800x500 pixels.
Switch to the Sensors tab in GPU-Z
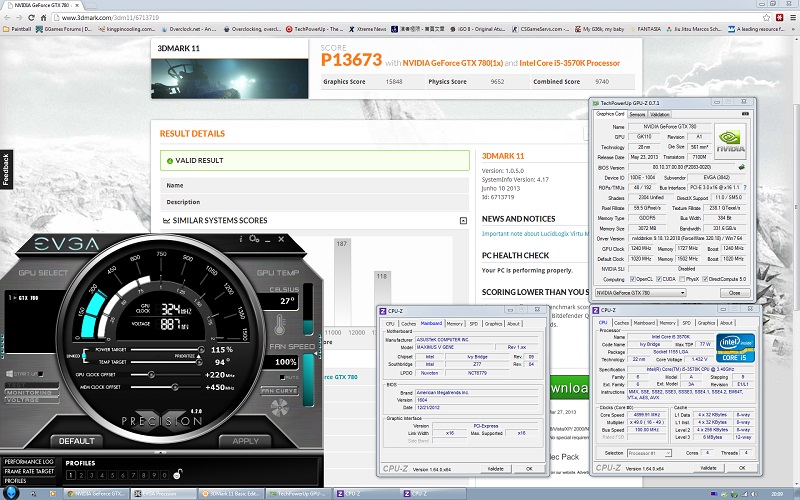point(637,114)
